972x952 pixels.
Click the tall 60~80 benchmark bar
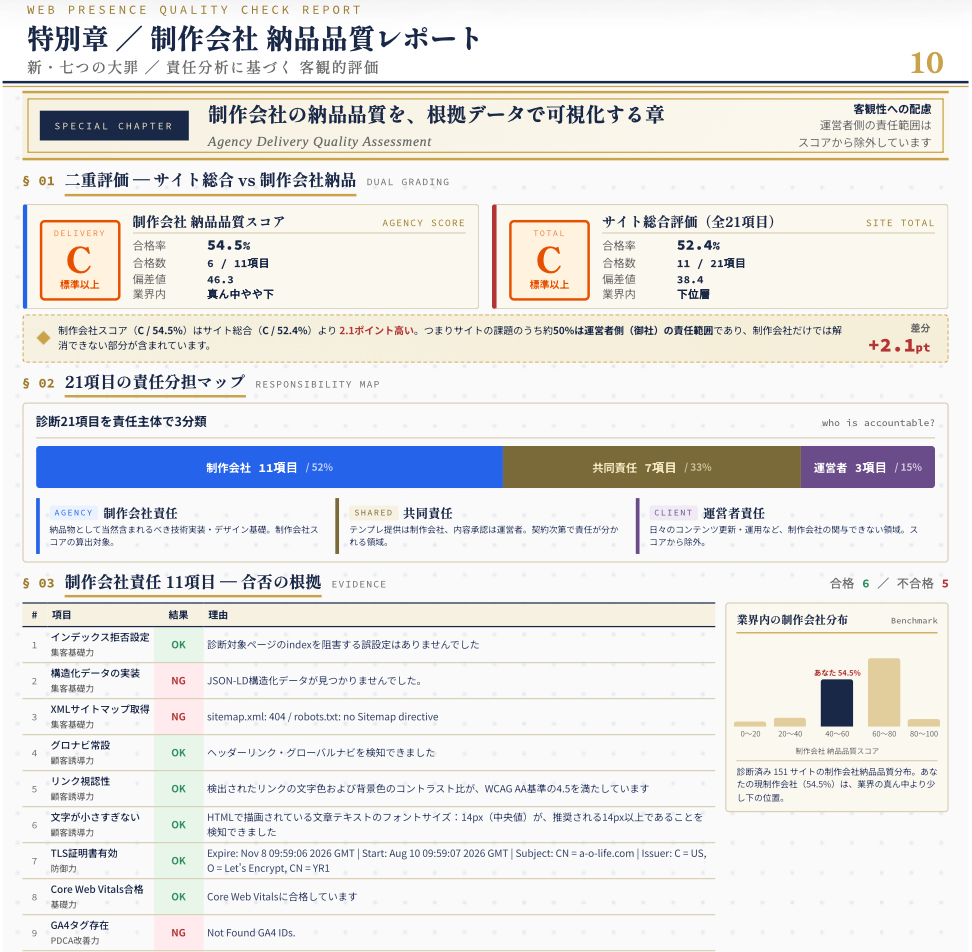[x=884, y=692]
